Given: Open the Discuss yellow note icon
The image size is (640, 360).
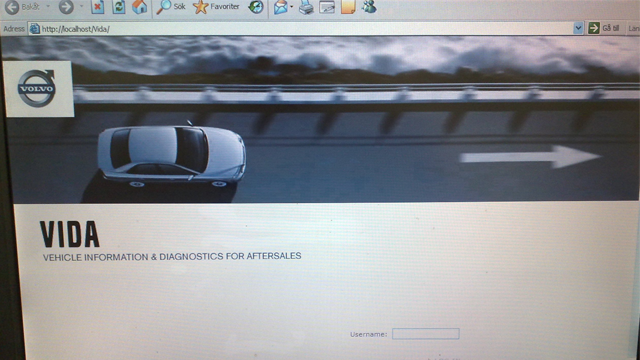Looking at the screenshot, I should click(x=348, y=7).
